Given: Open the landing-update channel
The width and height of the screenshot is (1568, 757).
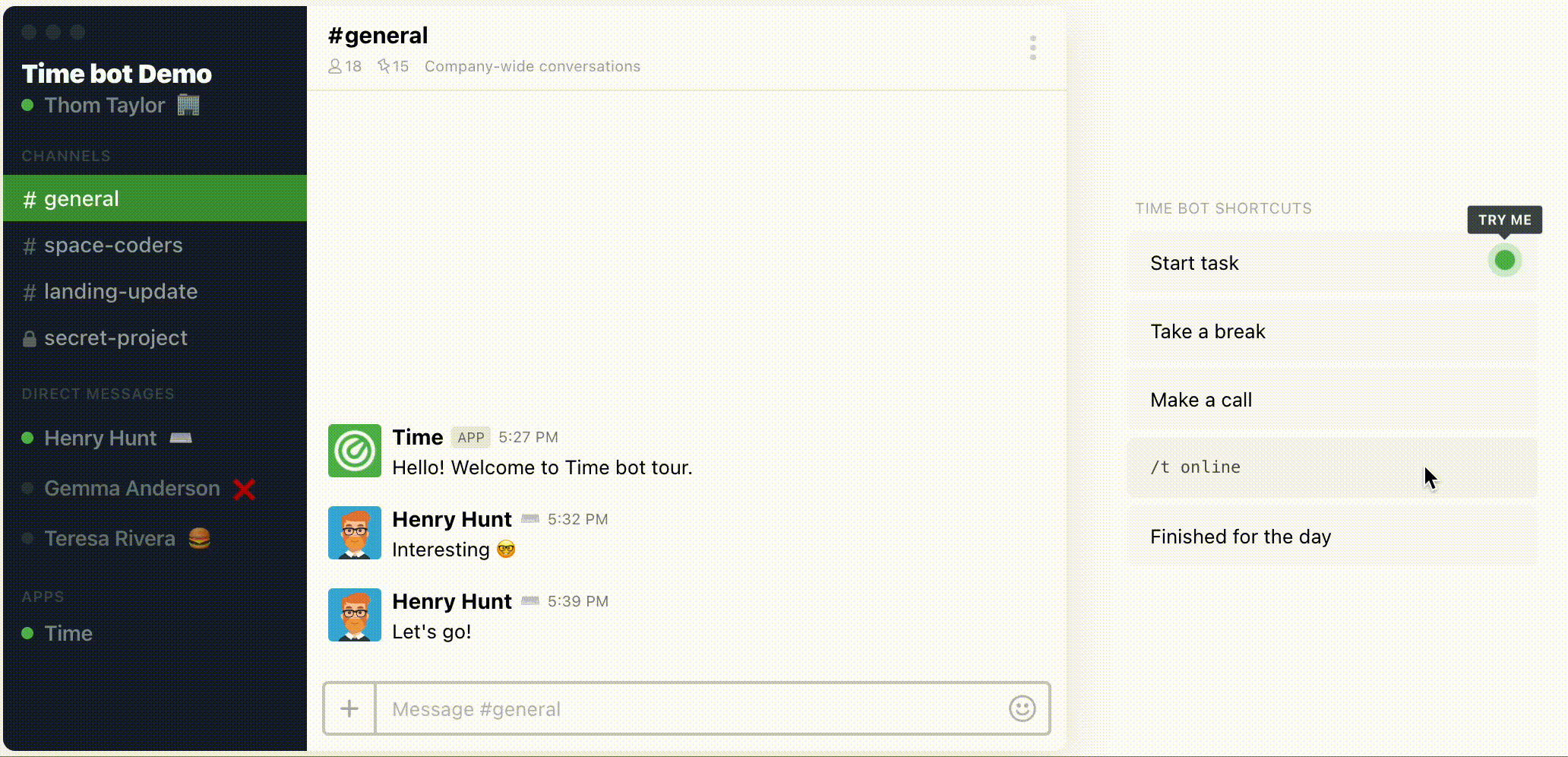Looking at the screenshot, I should (155, 291).
